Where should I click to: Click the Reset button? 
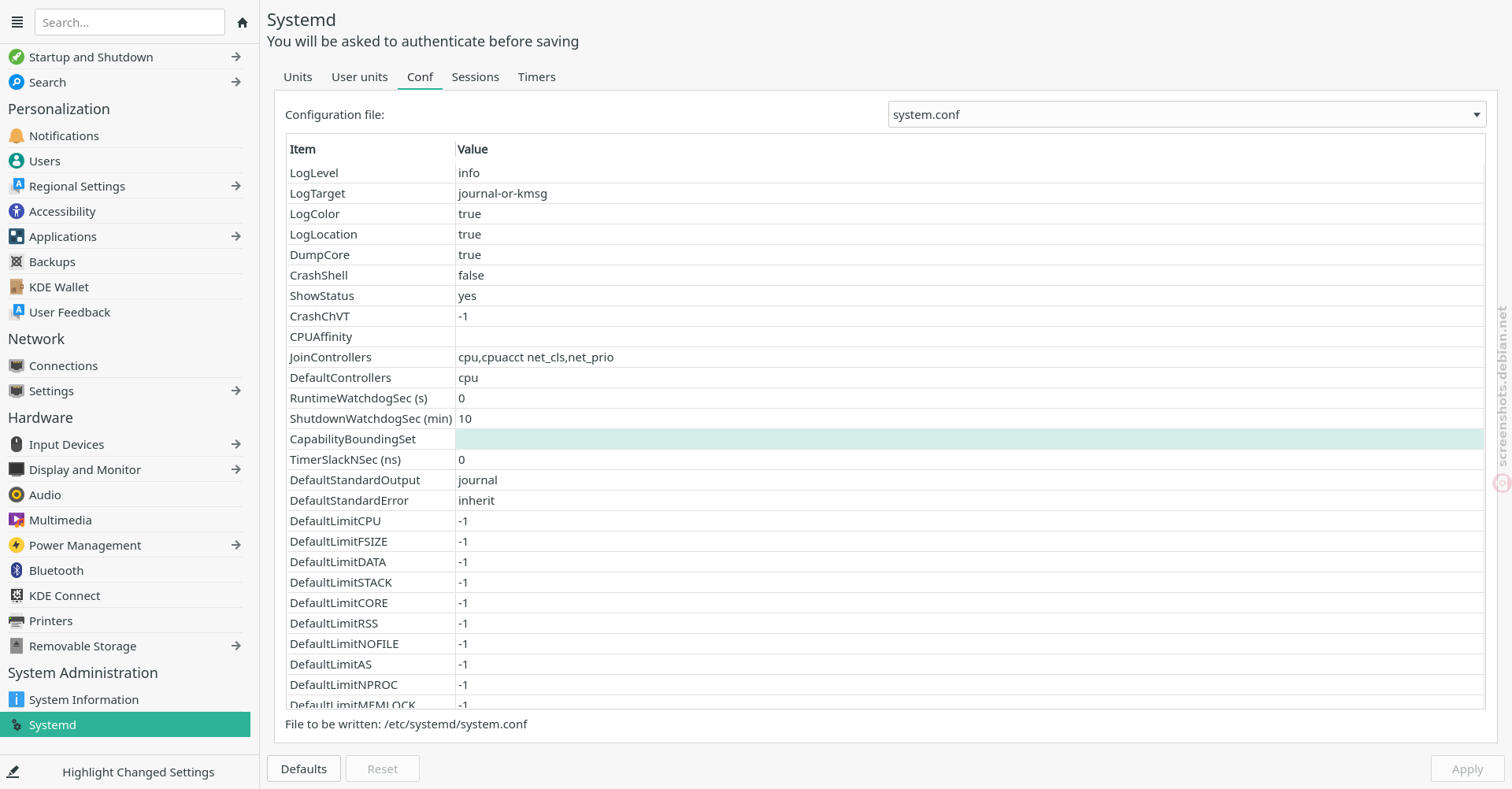tap(383, 769)
